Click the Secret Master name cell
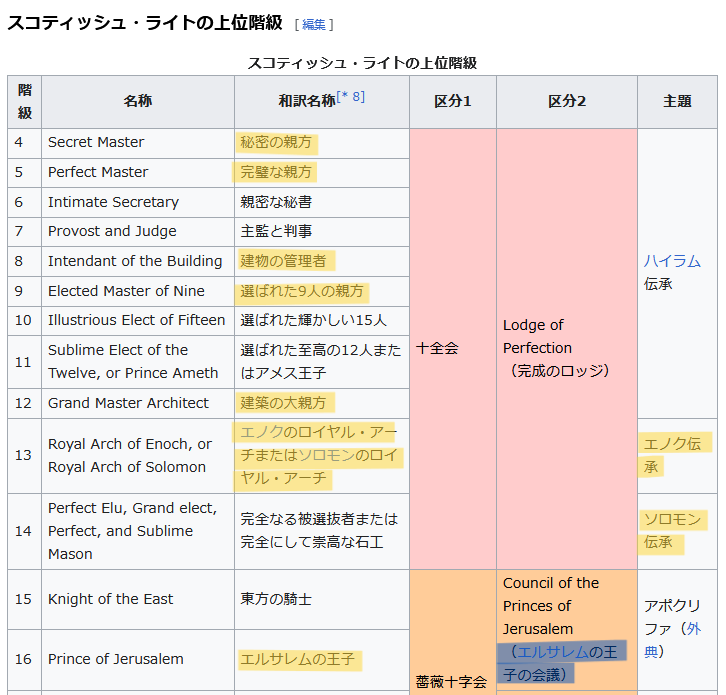This screenshot has width=726, height=695. (x=96, y=142)
